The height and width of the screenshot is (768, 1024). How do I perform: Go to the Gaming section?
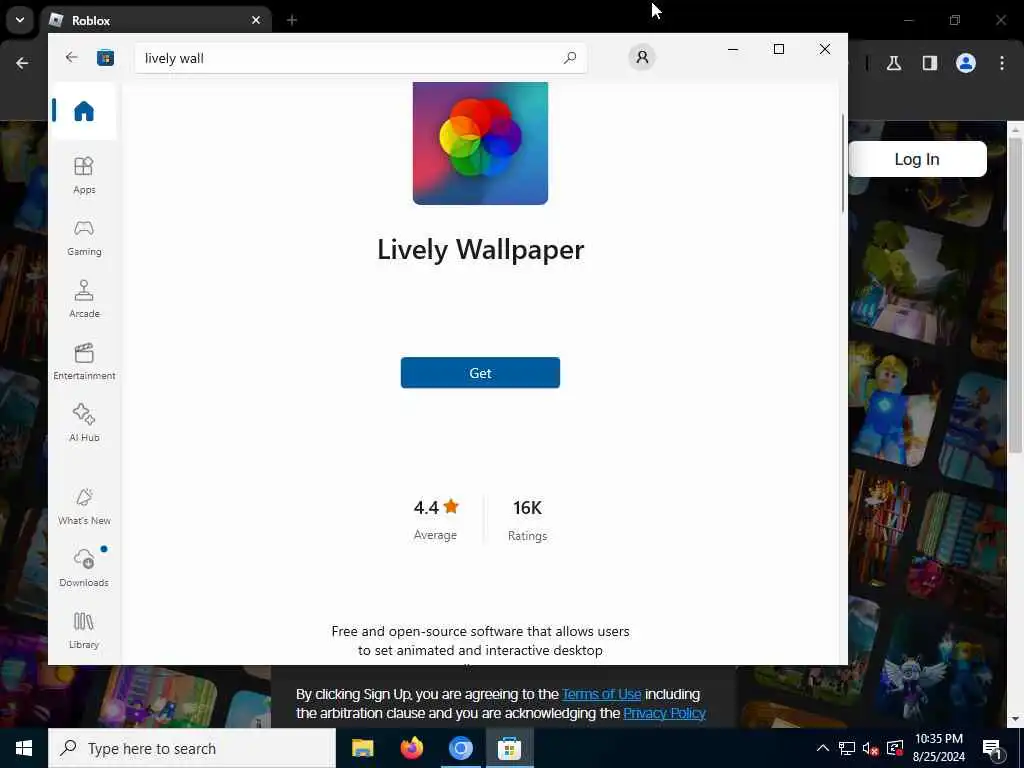[x=84, y=238]
